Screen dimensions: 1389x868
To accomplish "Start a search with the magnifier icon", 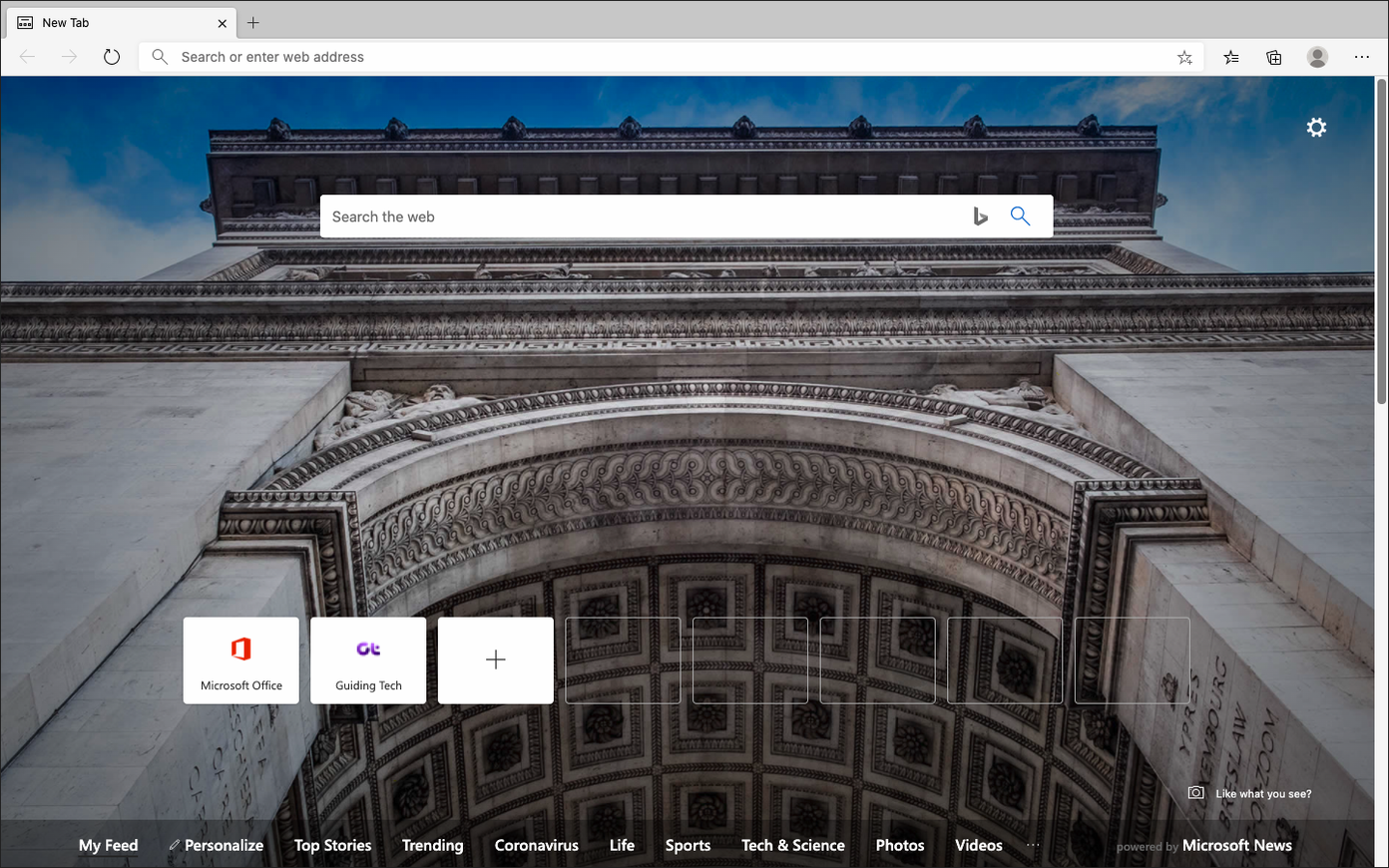I will 1020,216.
